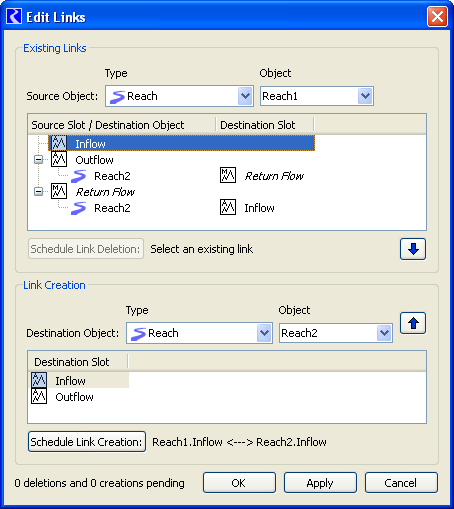The height and width of the screenshot is (509, 454).
Task: Click Reach2 reach icon under Return Flow
Action: (x=79, y=208)
